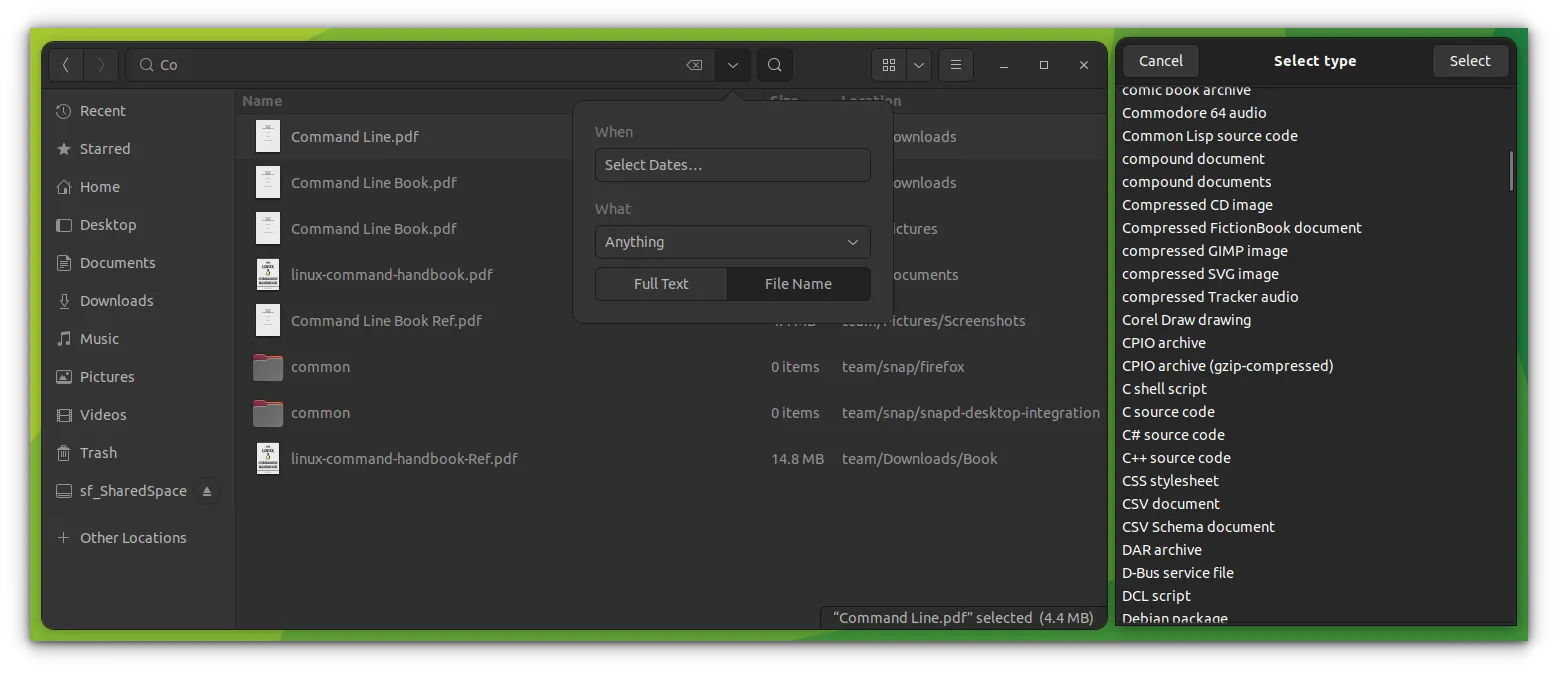Open the hamburger main menu
1558x673 pixels.
955,65
